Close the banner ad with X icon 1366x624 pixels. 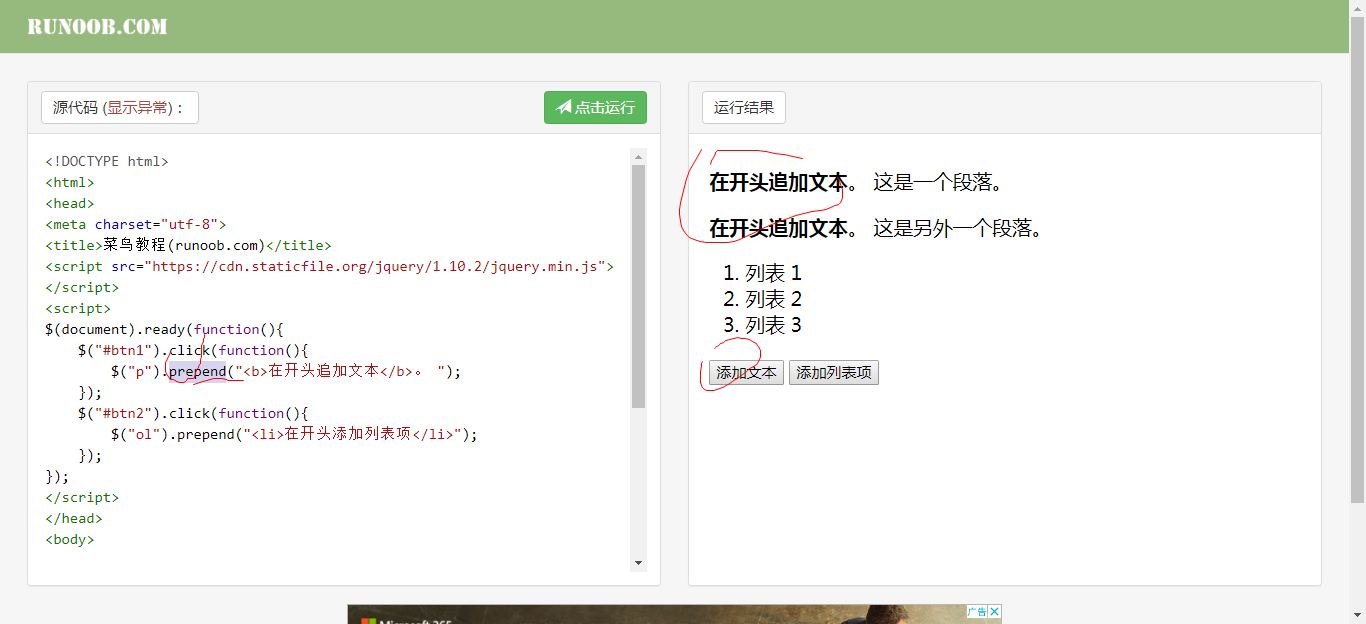[995, 612]
